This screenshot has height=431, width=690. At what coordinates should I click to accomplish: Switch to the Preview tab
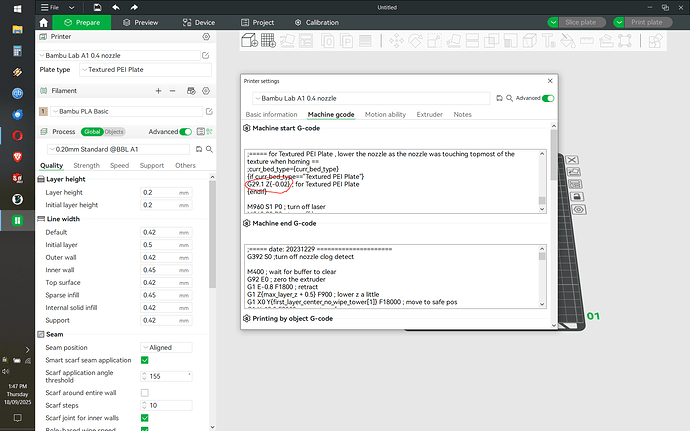click(140, 22)
